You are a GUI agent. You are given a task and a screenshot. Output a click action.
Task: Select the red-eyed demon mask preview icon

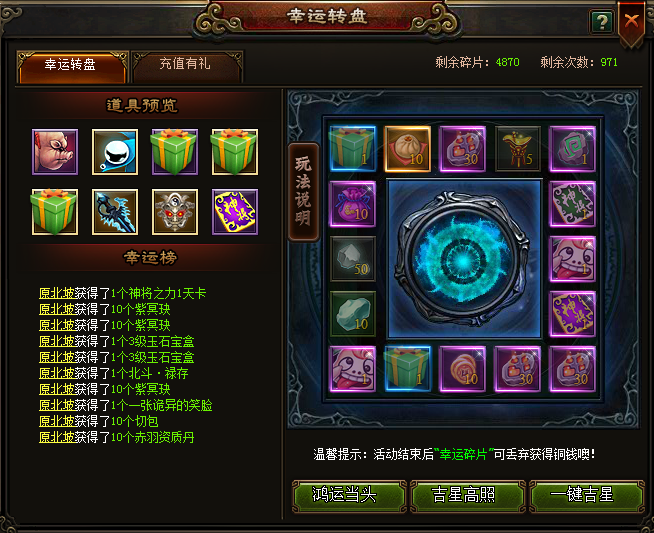coord(175,212)
